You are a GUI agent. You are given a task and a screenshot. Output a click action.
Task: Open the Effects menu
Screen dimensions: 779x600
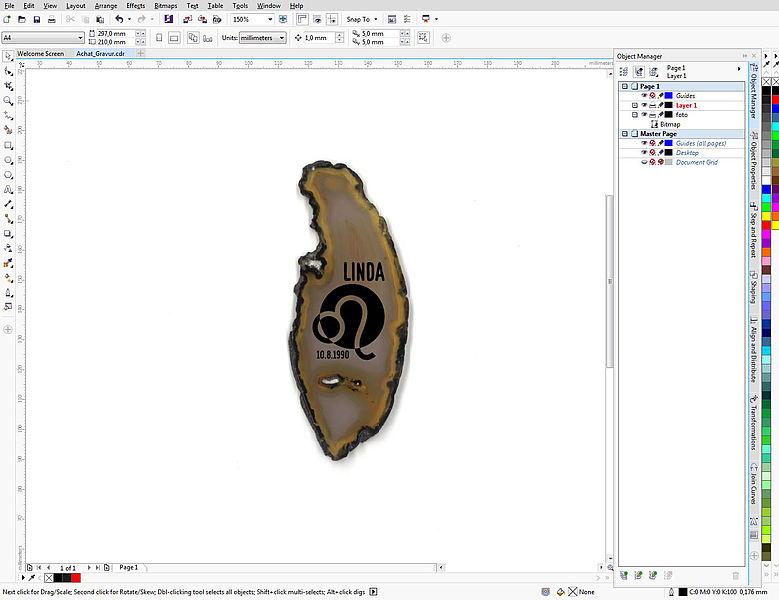pos(136,6)
